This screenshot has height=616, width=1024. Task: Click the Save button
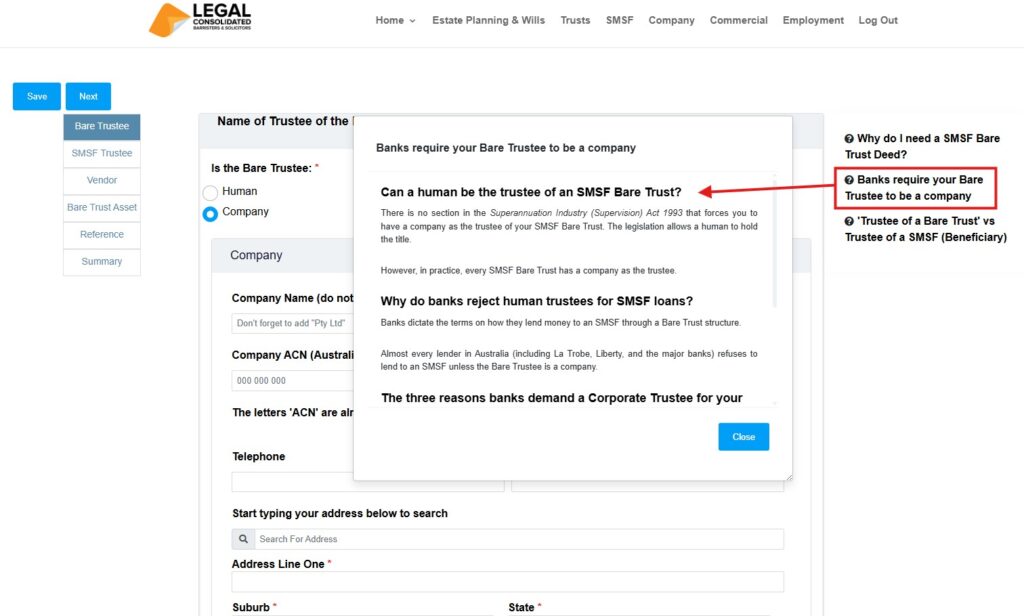(36, 96)
